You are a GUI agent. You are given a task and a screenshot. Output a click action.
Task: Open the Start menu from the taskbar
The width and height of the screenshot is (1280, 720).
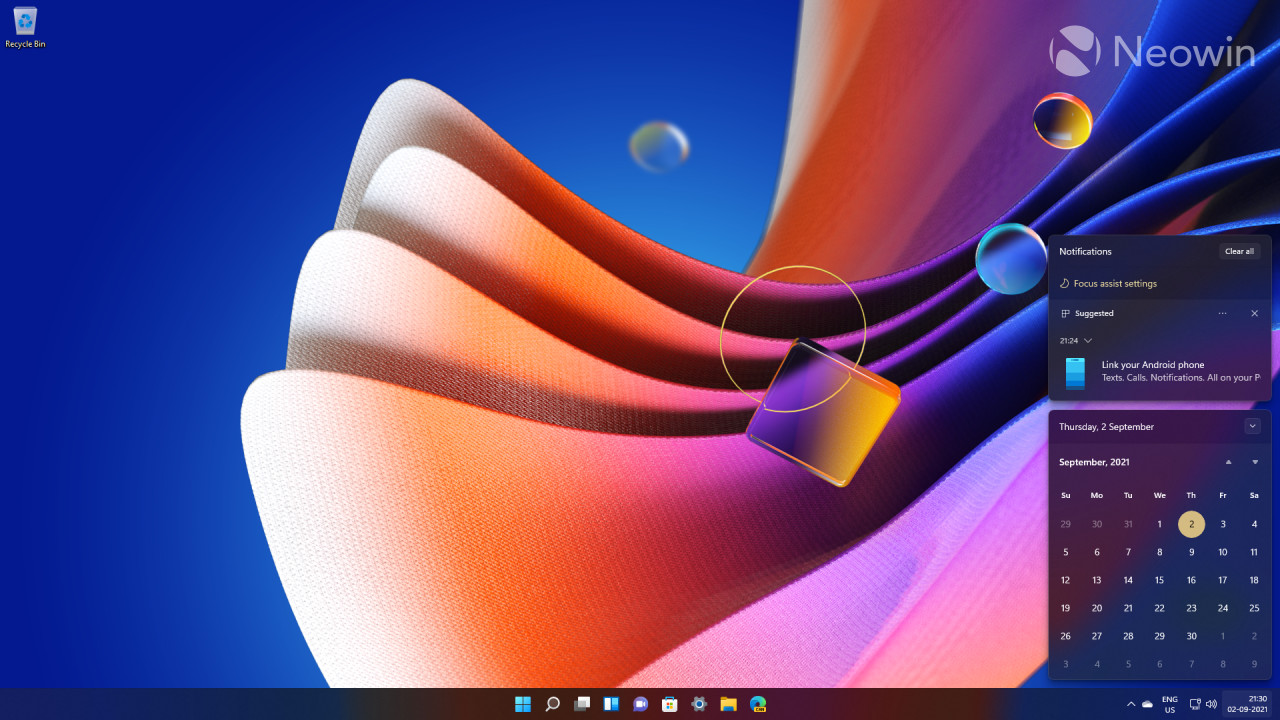[523, 704]
